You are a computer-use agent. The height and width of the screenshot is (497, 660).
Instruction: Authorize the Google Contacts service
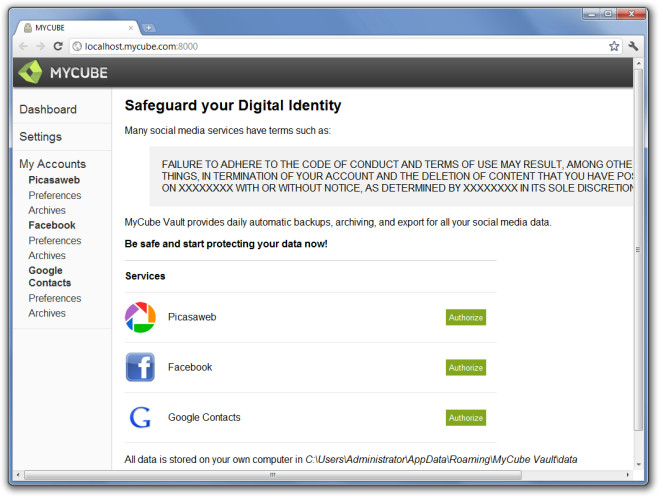pyautogui.click(x=466, y=417)
